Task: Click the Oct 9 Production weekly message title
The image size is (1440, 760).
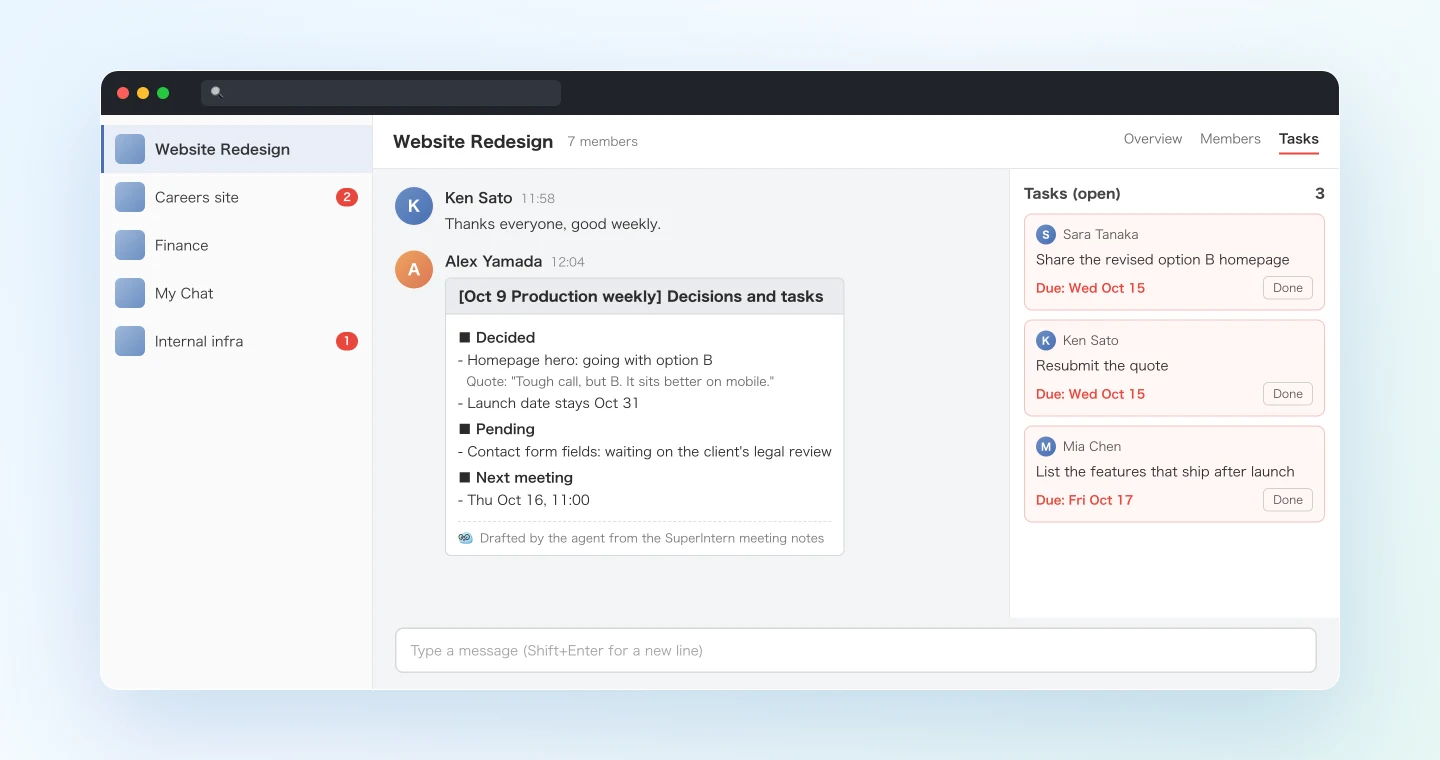Action: pyautogui.click(x=641, y=296)
